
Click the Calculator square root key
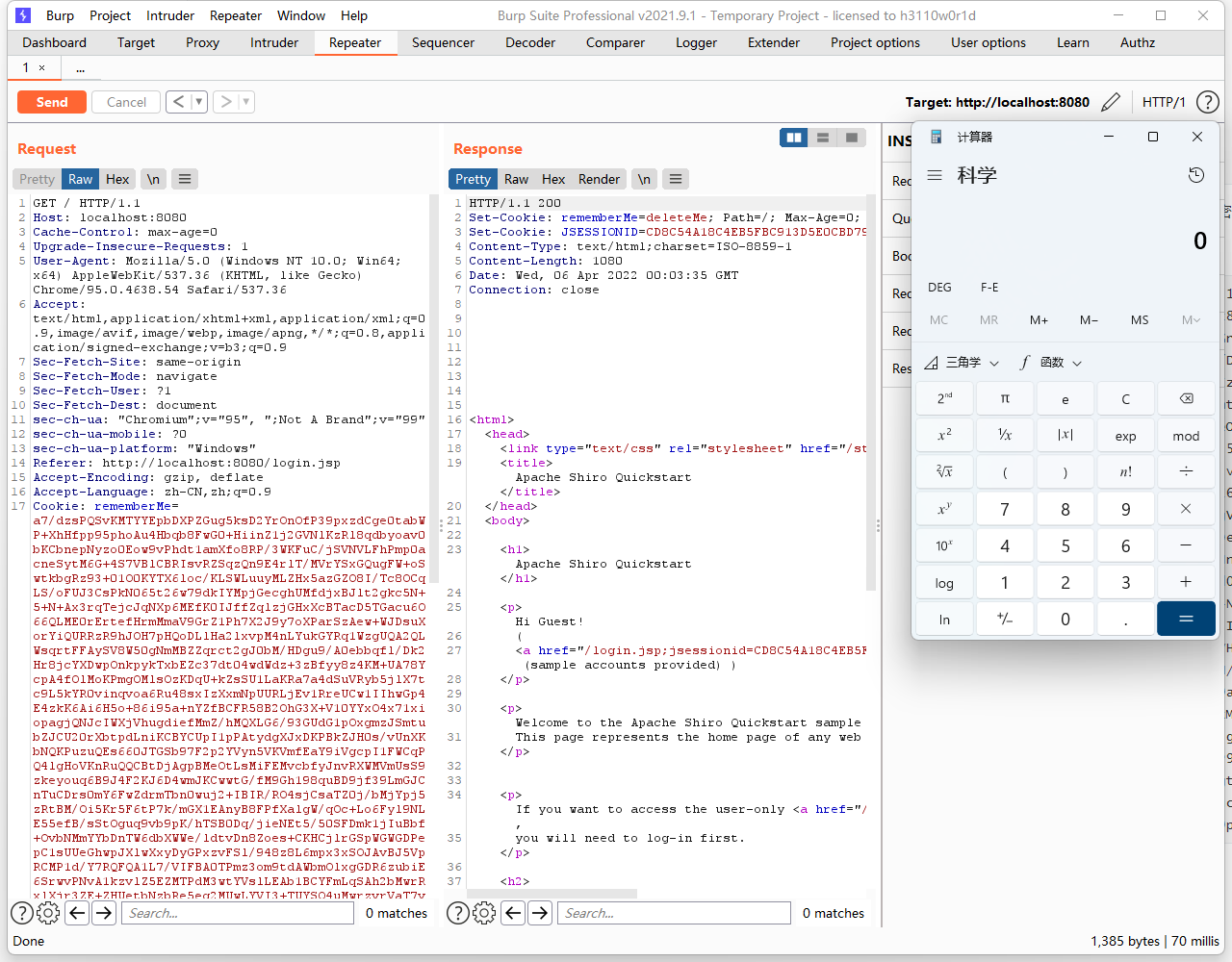point(944,471)
